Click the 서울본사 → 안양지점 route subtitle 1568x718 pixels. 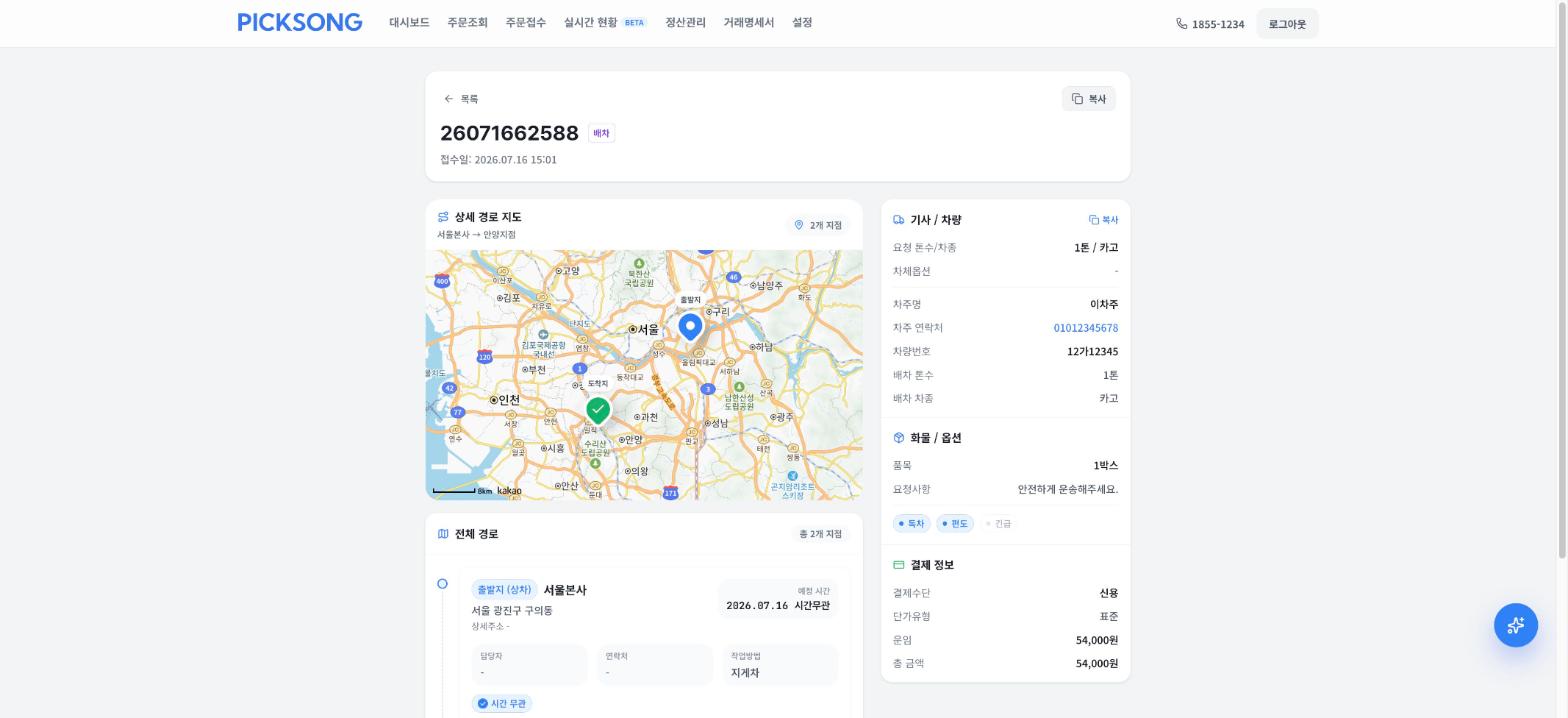point(476,235)
